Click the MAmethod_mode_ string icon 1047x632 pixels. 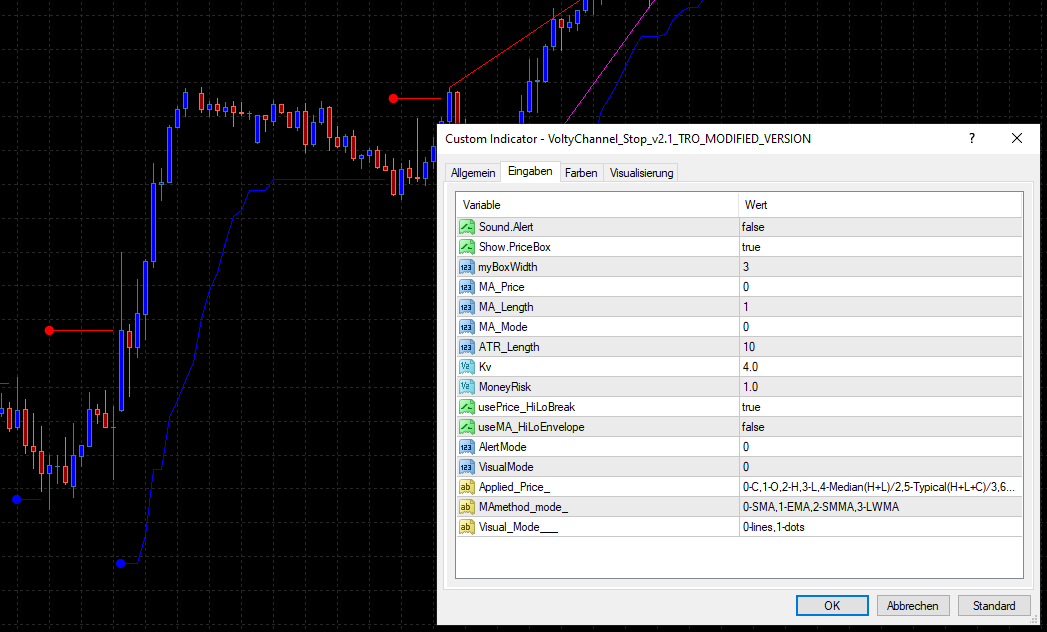point(466,507)
